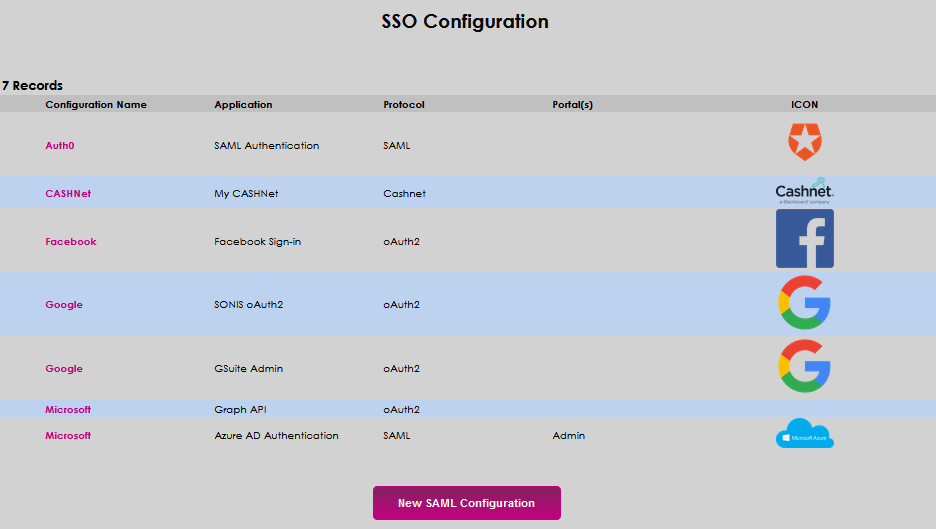Click the Protocol column header
The width and height of the screenshot is (936, 529).
tap(404, 105)
